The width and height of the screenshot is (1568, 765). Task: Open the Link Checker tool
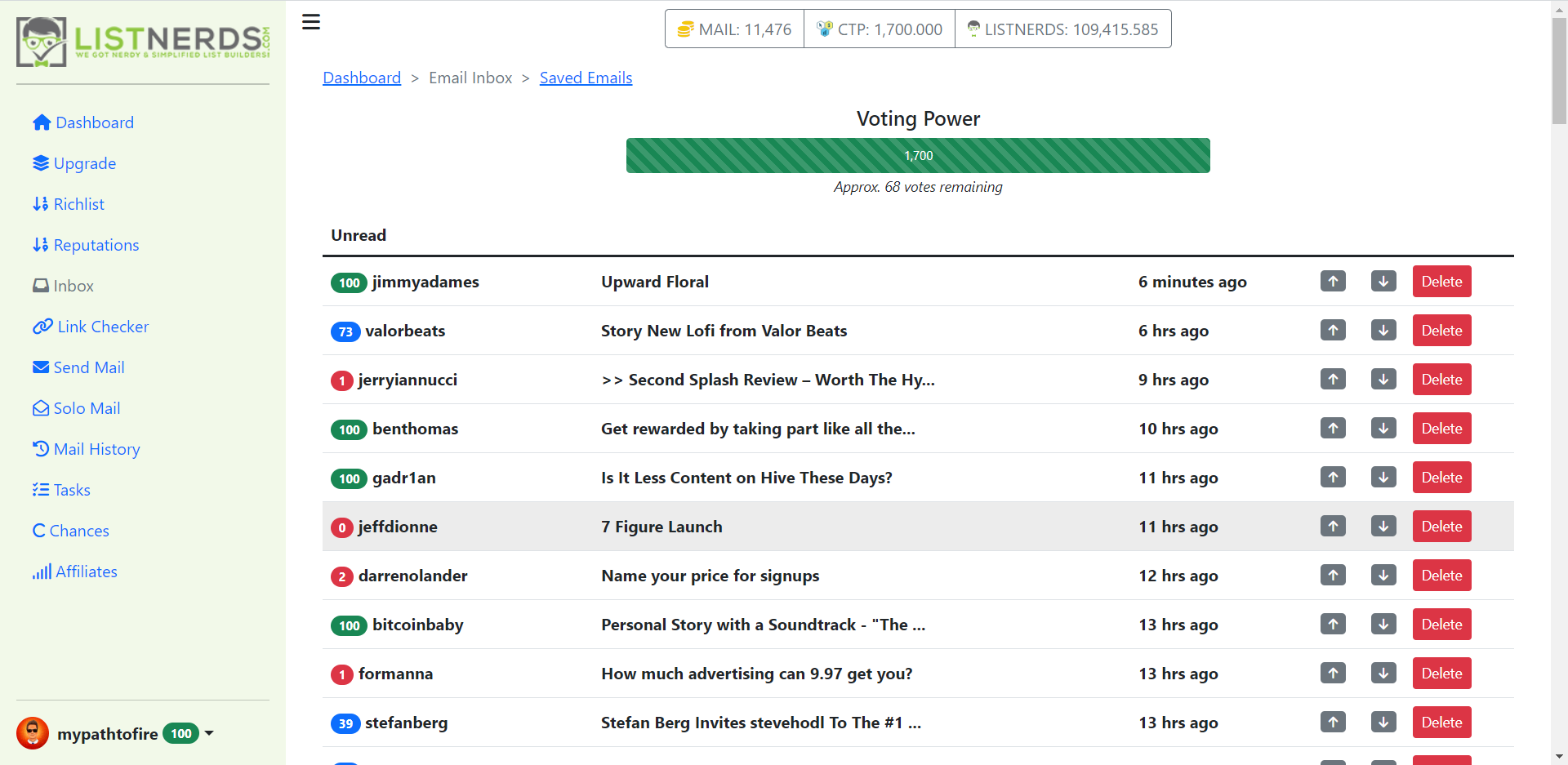click(x=91, y=327)
